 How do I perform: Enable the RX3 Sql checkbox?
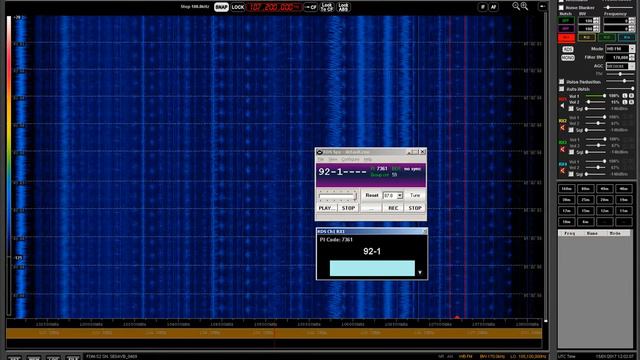(571, 152)
